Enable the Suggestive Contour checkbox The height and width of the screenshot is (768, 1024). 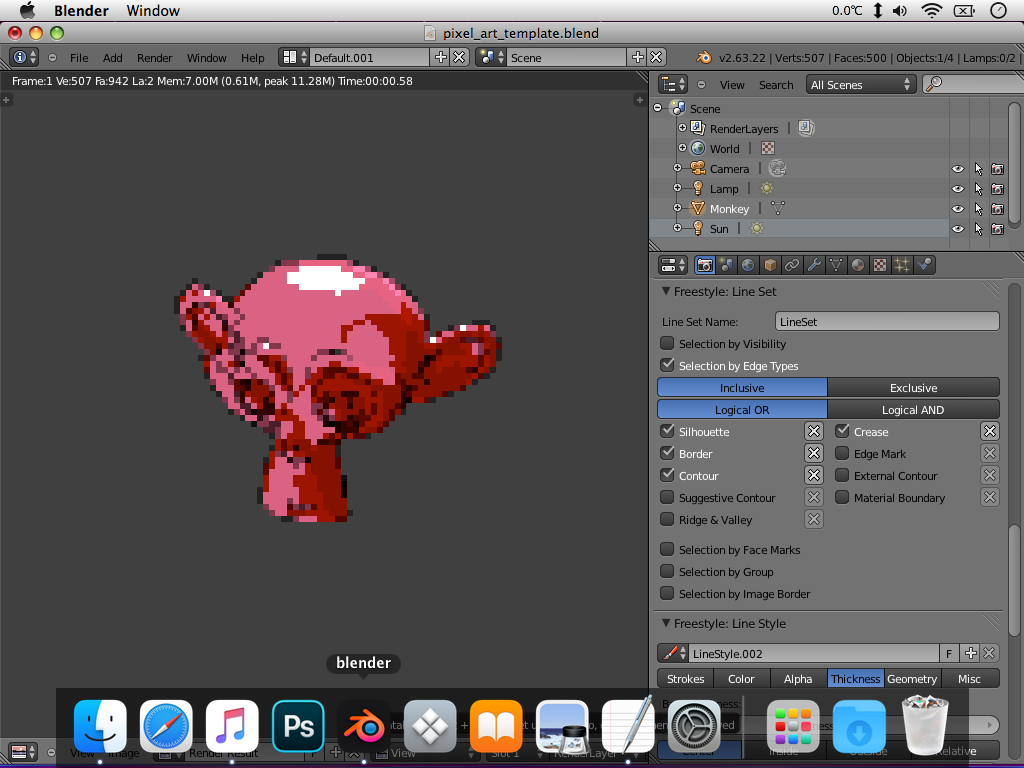point(667,497)
